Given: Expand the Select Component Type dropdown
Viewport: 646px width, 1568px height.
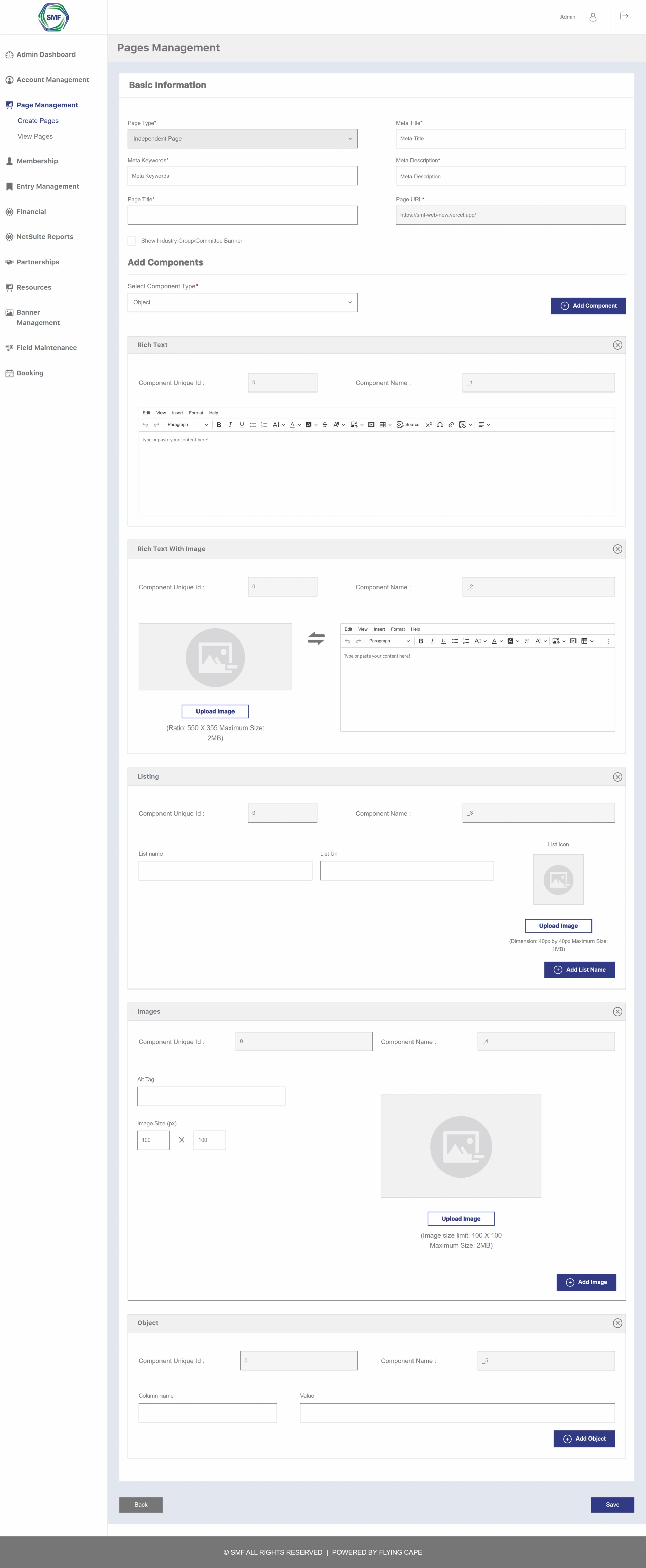Looking at the screenshot, I should [x=242, y=302].
